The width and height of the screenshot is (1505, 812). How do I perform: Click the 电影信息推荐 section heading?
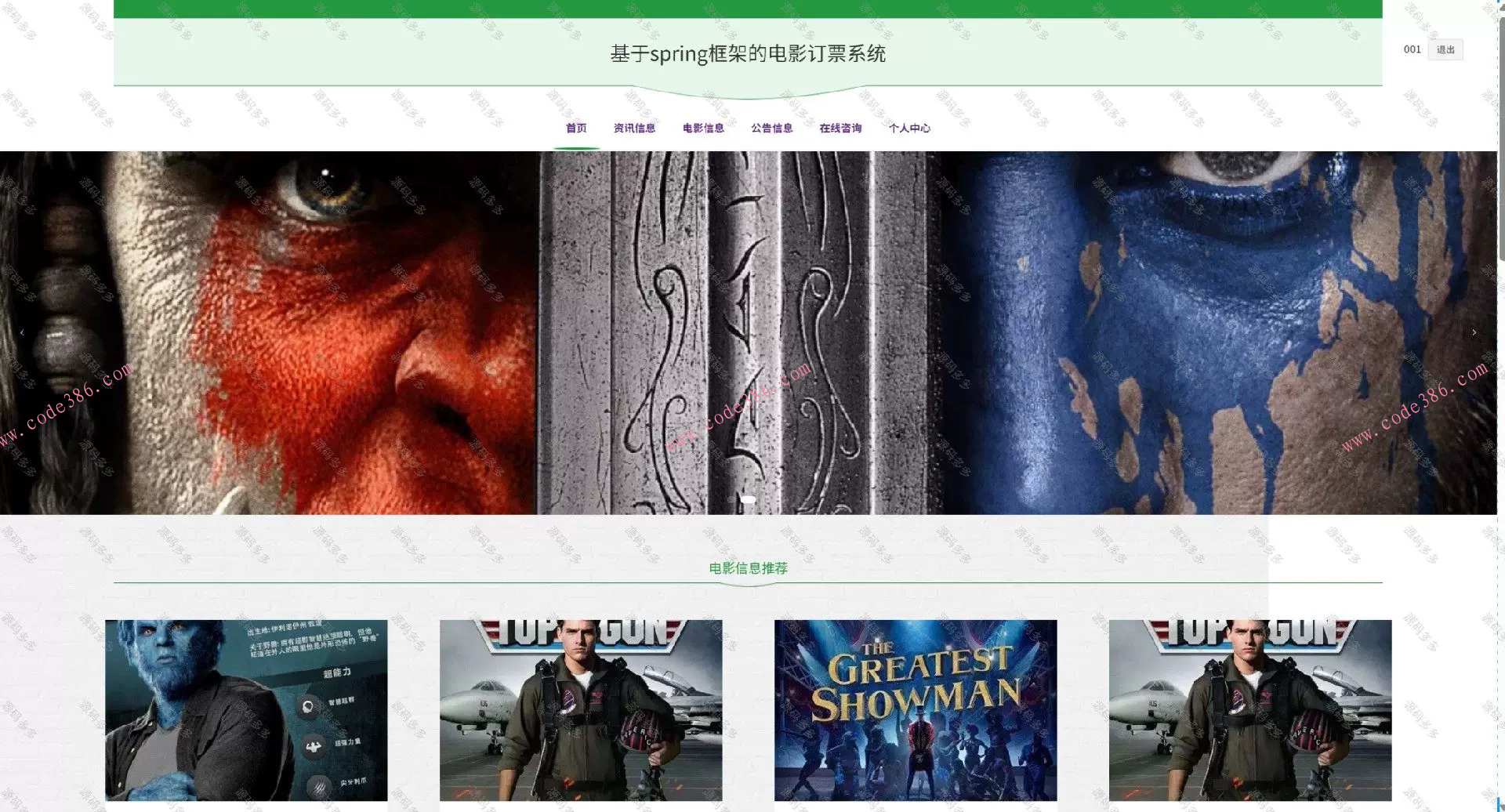point(748,568)
